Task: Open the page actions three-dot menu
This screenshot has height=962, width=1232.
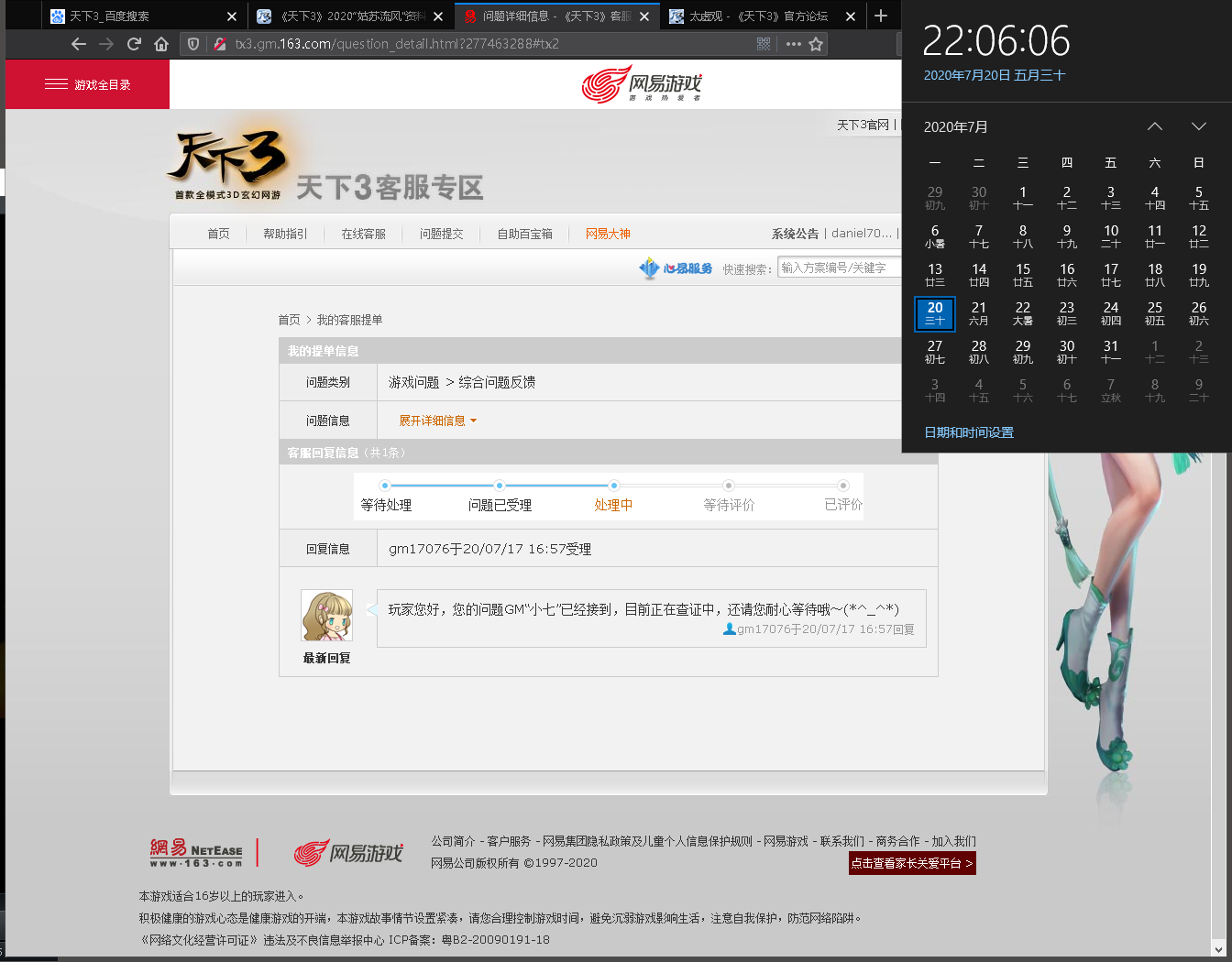Action: 793,44
